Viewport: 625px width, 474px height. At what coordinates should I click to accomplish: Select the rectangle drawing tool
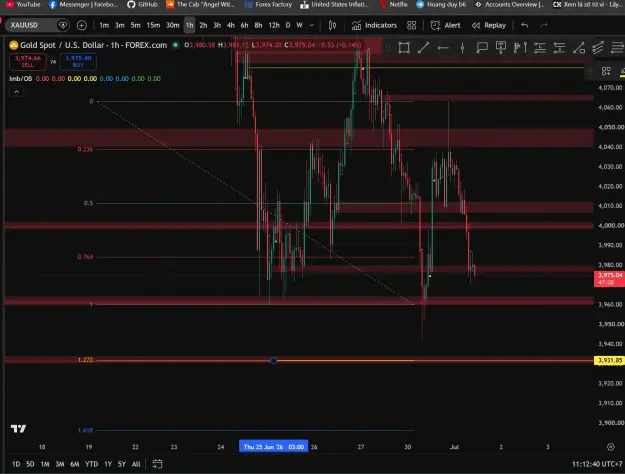tap(404, 48)
